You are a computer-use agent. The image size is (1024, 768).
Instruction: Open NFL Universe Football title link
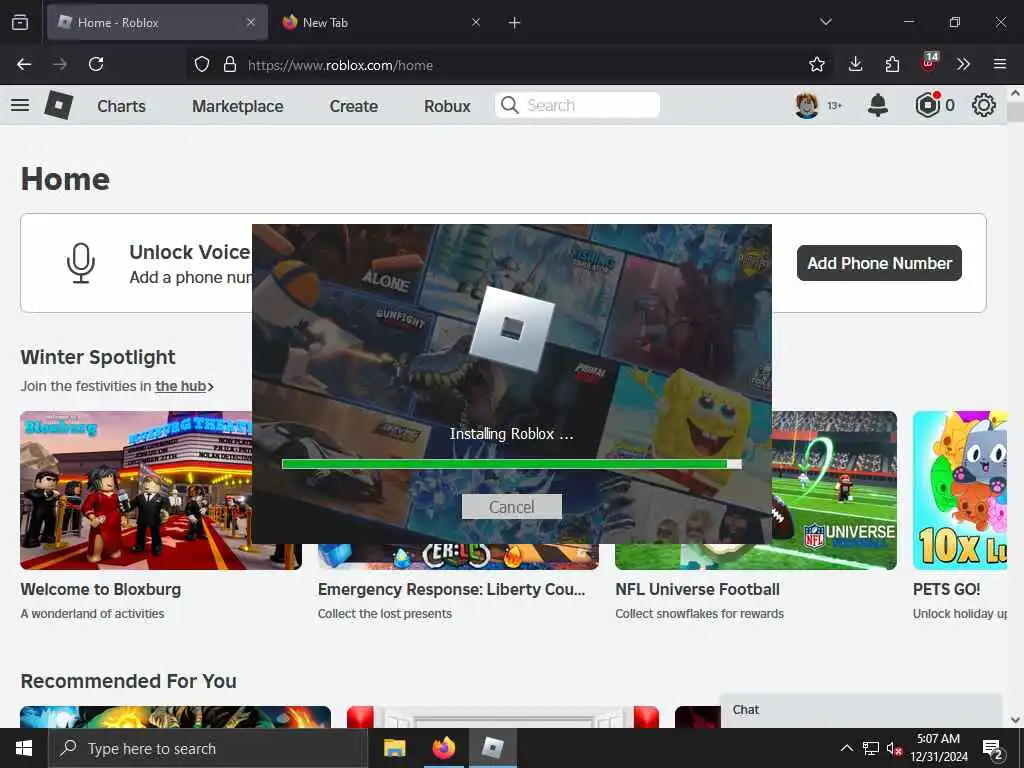(697, 589)
